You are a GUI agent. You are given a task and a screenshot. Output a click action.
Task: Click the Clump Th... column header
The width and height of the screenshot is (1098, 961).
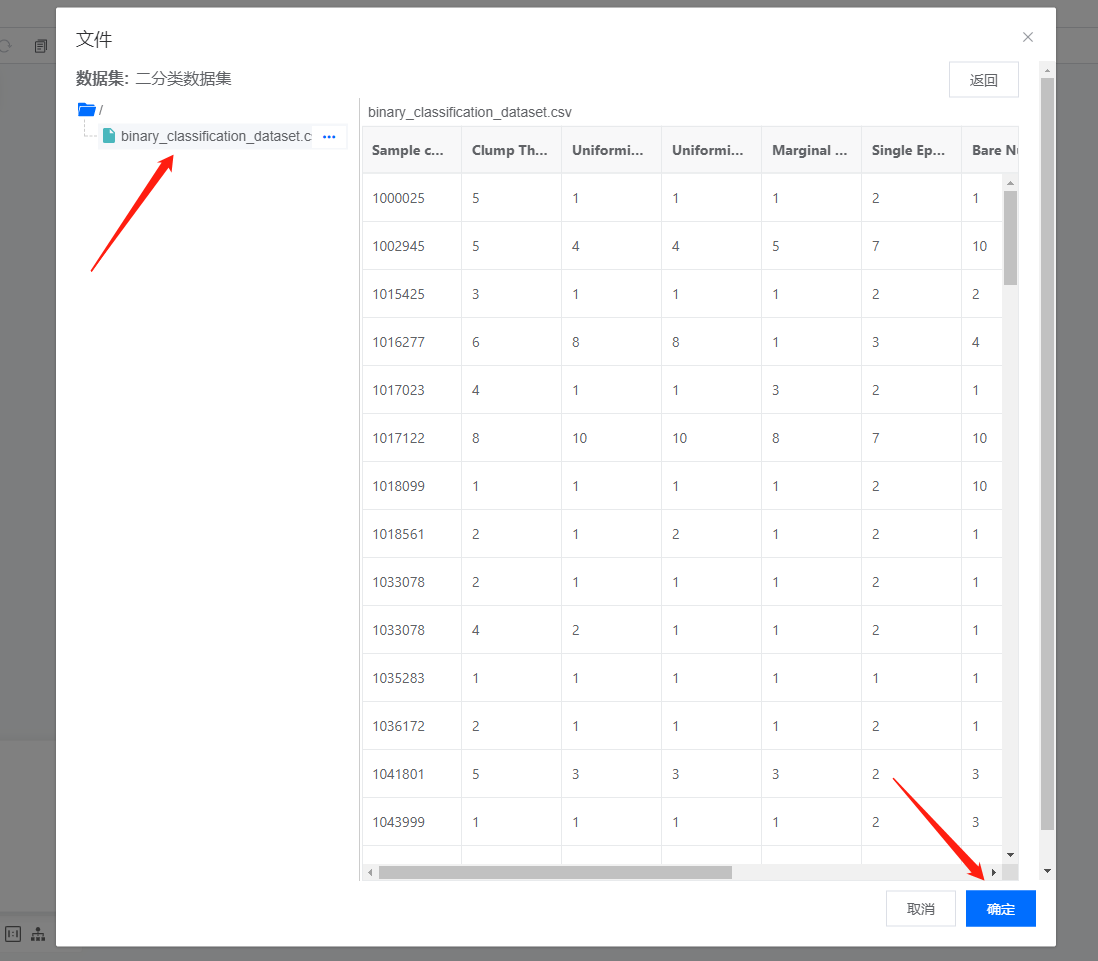511,150
